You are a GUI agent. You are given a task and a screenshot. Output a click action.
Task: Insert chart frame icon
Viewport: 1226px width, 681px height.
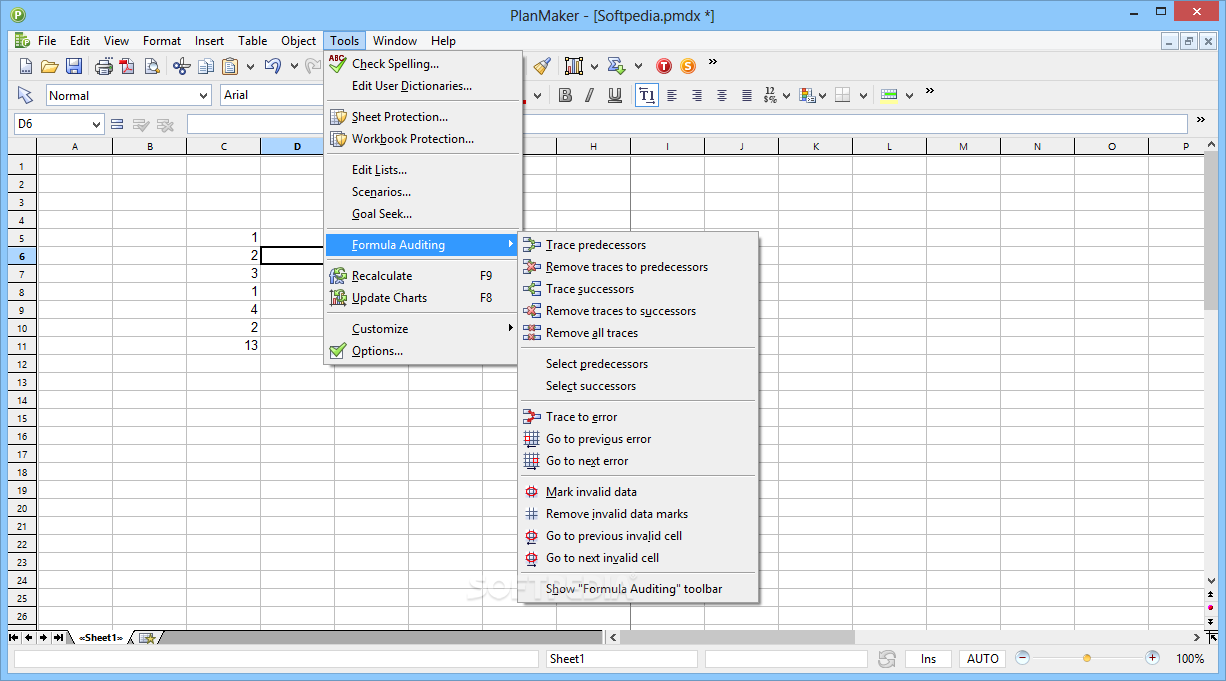point(574,66)
